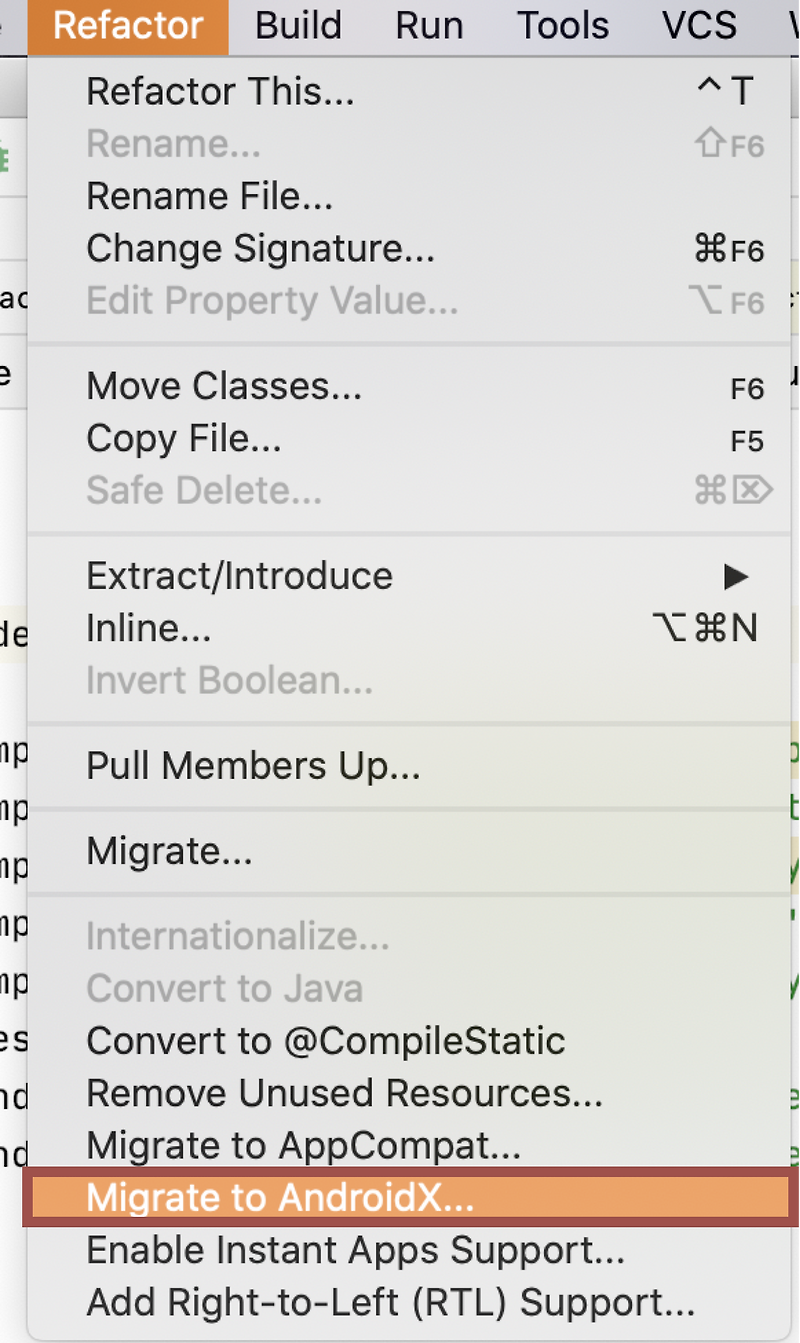This screenshot has width=800, height=1343.
Task: Expand the Extract/Introduce submenu
Action: click(239, 575)
